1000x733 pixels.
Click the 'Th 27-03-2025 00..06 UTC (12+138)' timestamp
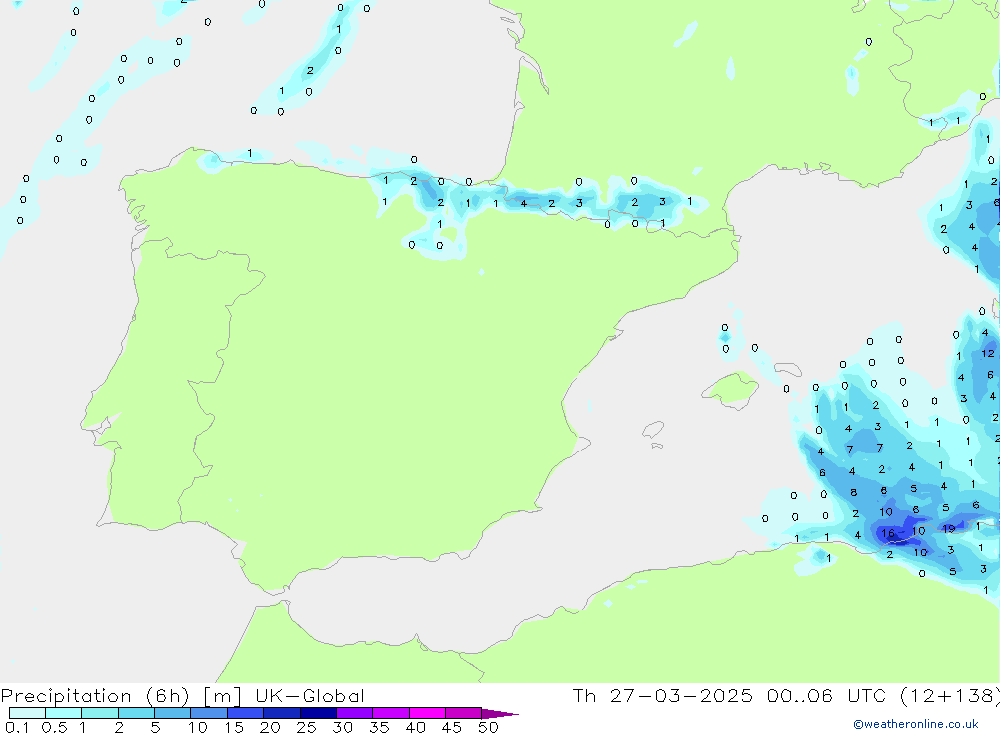point(786,695)
